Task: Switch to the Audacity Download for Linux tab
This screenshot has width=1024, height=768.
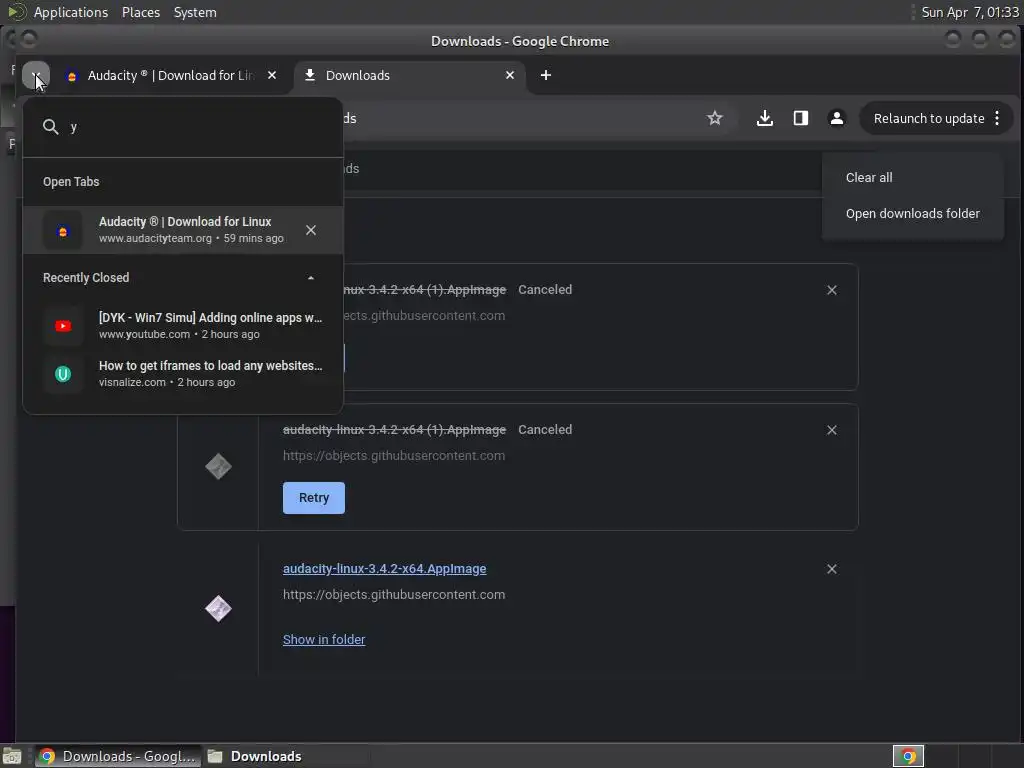Action: [x=171, y=76]
